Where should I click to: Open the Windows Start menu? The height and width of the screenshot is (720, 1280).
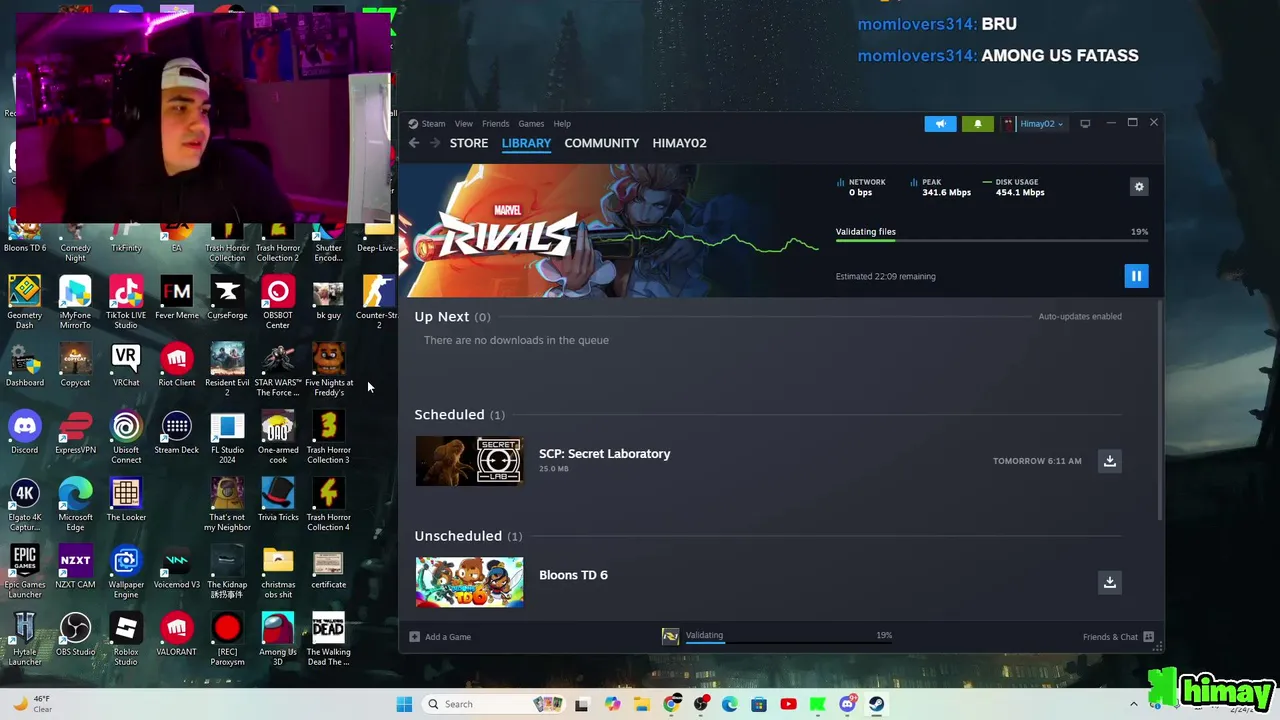coord(404,704)
